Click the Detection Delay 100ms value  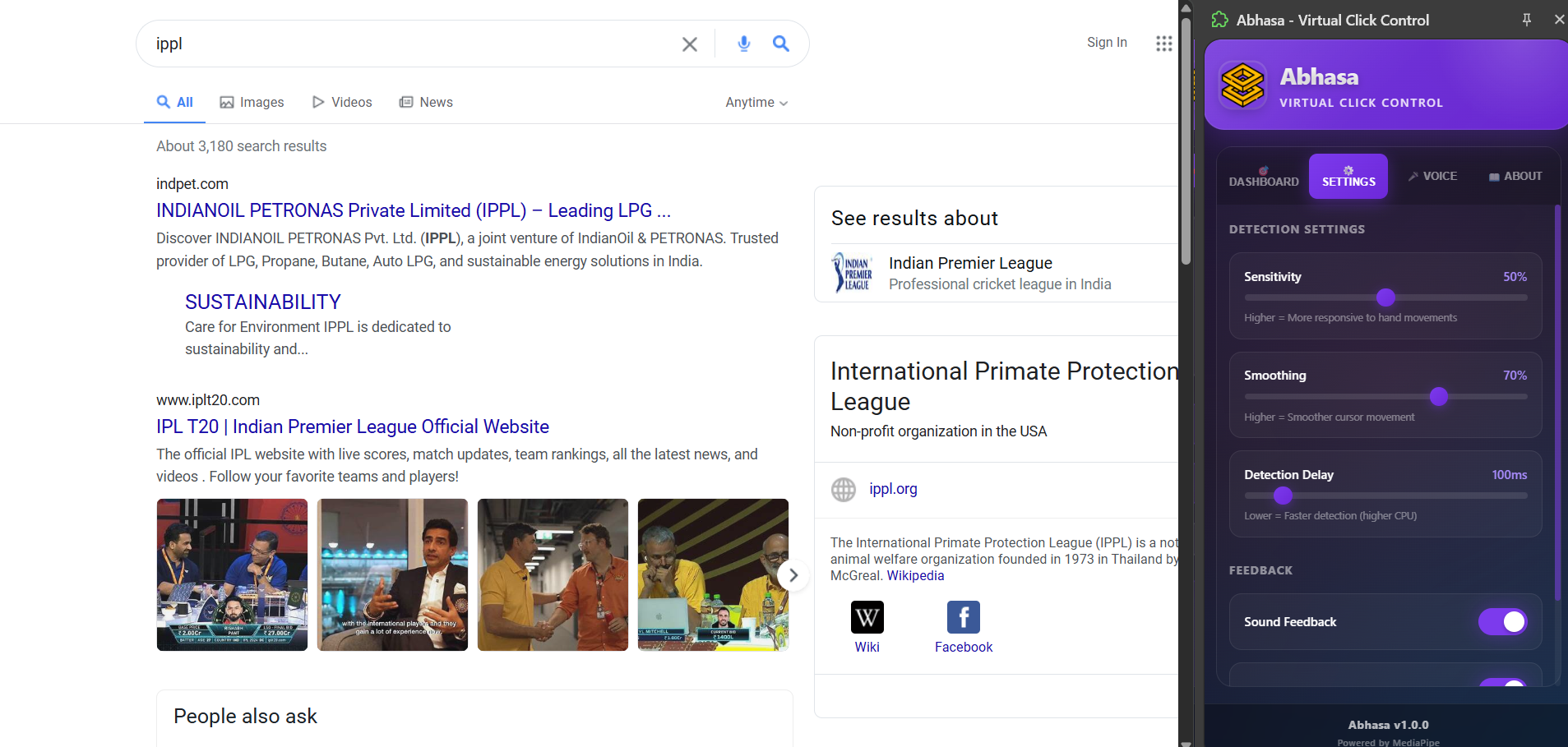point(1510,475)
